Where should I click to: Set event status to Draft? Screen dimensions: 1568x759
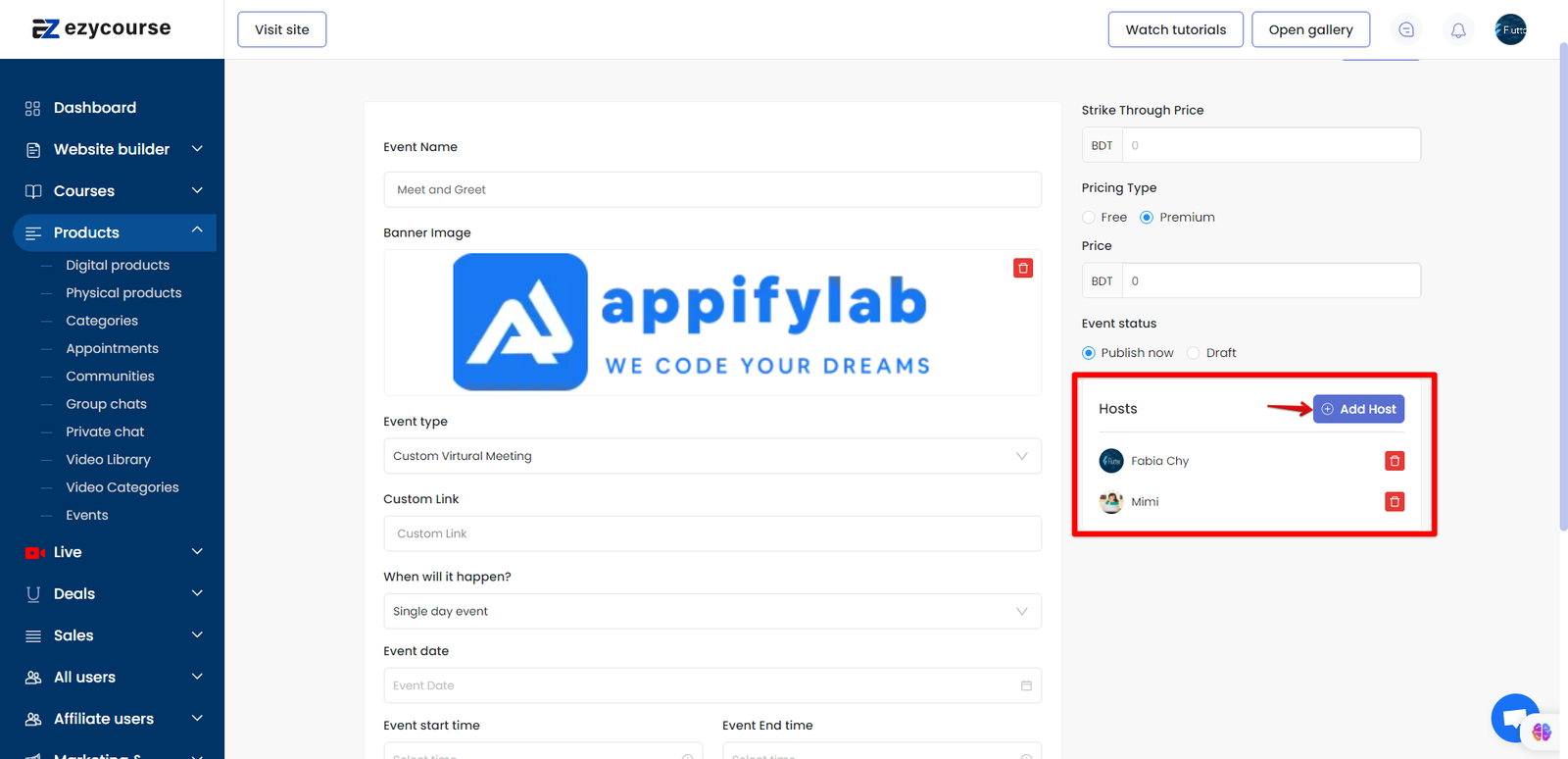pyautogui.click(x=1193, y=353)
